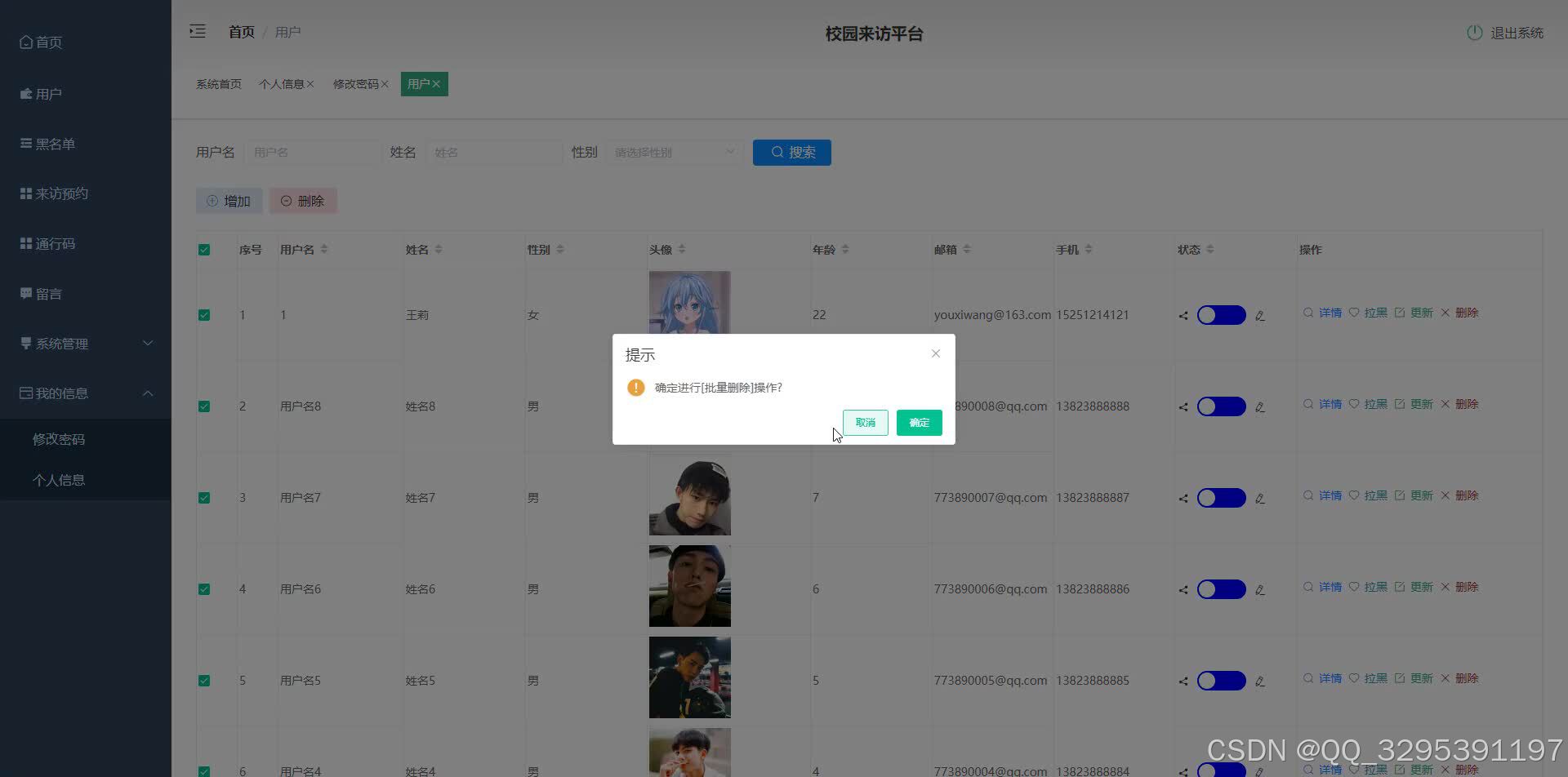
Task: Click 拉黑 link in row 用户名8
Action: pyautogui.click(x=1375, y=404)
